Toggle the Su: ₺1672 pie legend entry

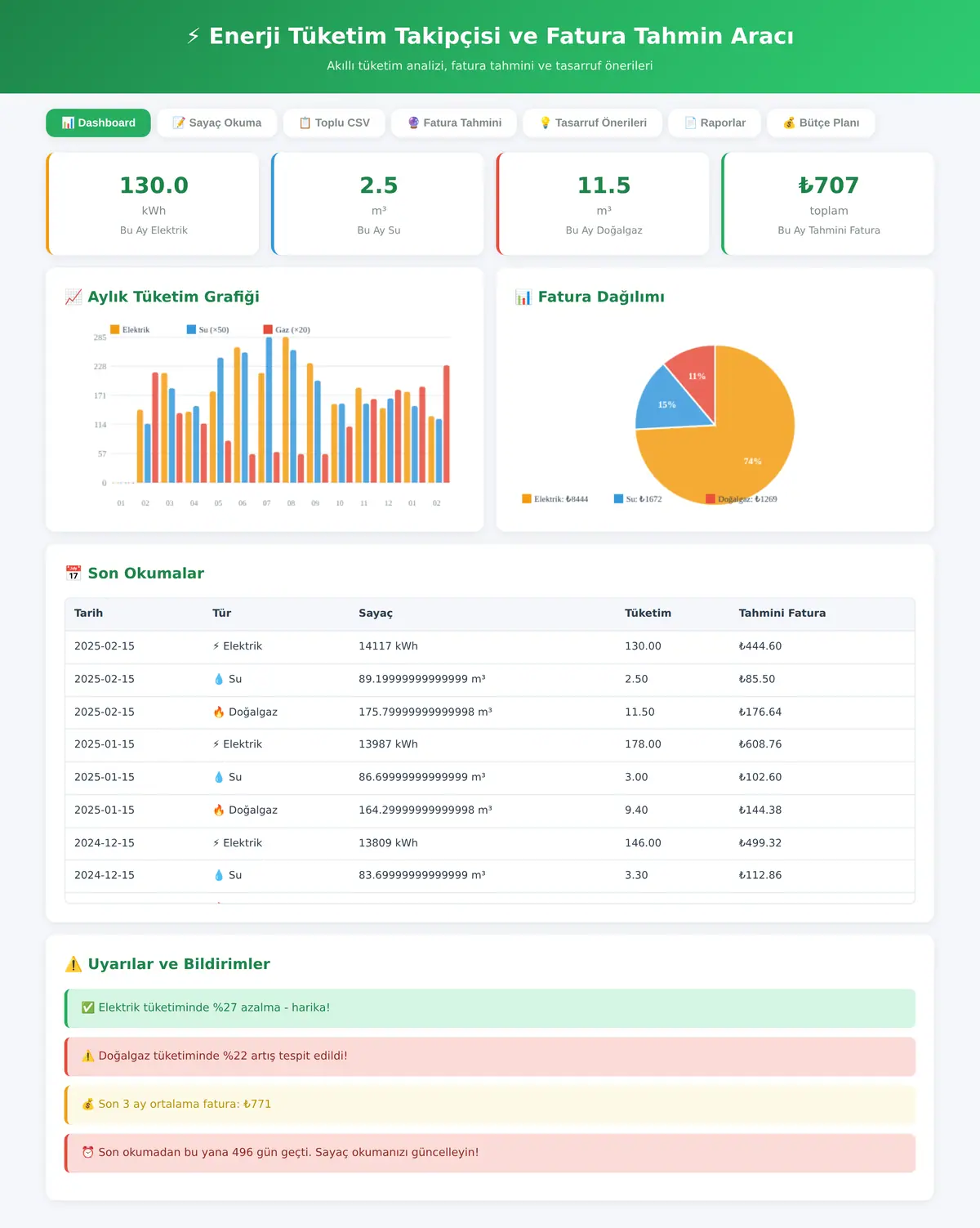(x=638, y=498)
